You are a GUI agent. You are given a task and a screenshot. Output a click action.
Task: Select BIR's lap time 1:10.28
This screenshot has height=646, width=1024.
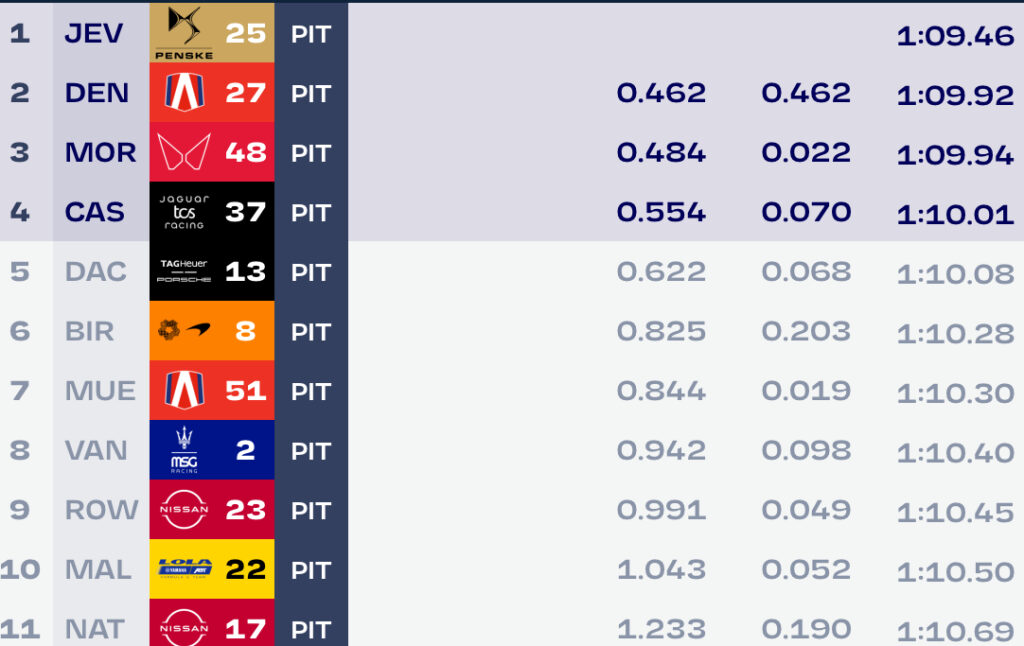[955, 334]
